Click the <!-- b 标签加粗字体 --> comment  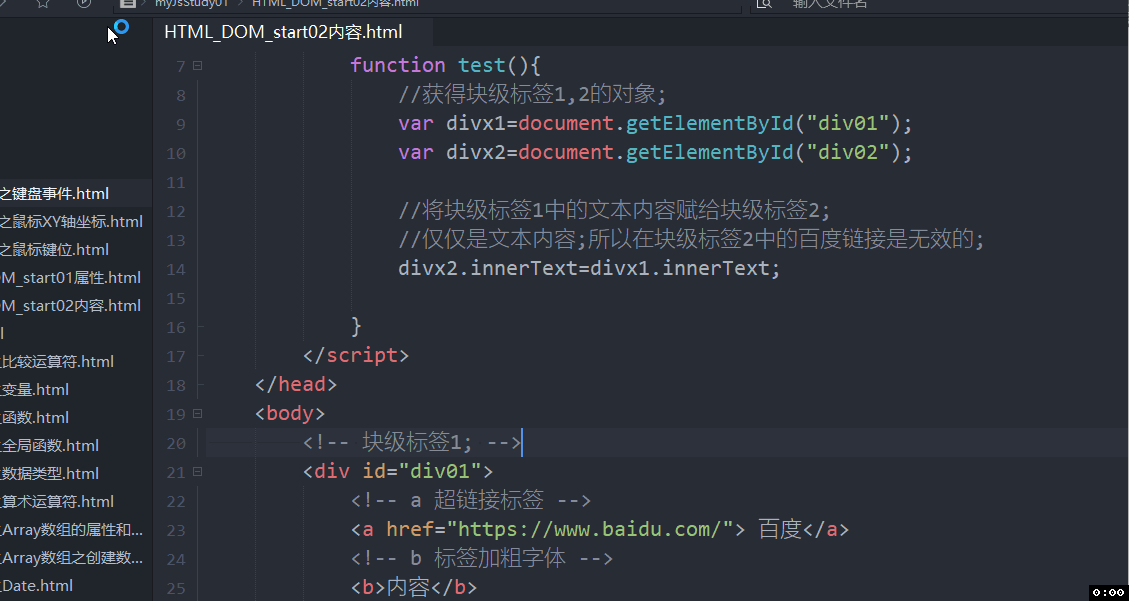[482, 559]
